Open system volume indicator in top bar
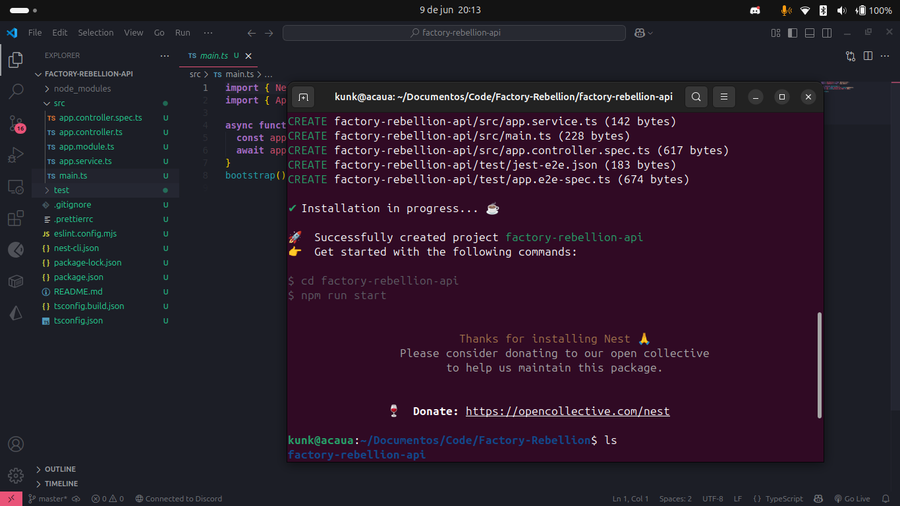This screenshot has width=900, height=506. (x=841, y=10)
